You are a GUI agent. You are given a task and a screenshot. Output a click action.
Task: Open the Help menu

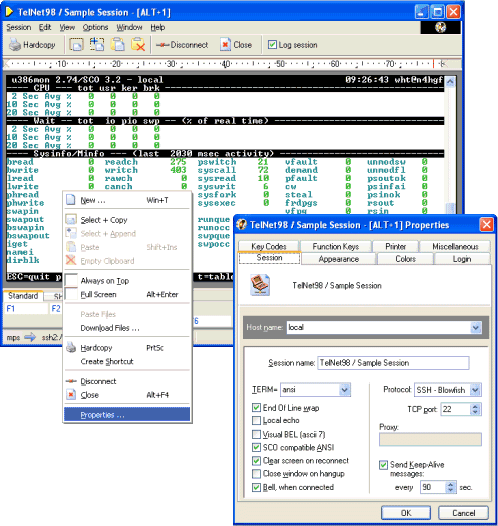pyautogui.click(x=158, y=28)
